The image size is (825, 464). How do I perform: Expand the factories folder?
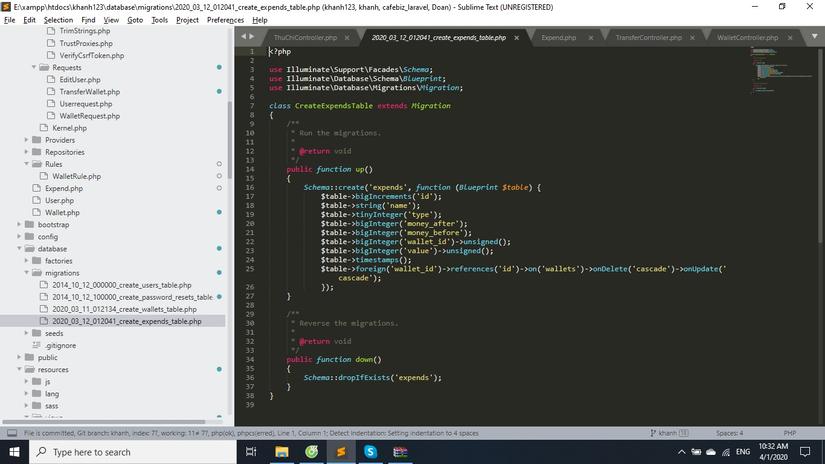[27, 261]
